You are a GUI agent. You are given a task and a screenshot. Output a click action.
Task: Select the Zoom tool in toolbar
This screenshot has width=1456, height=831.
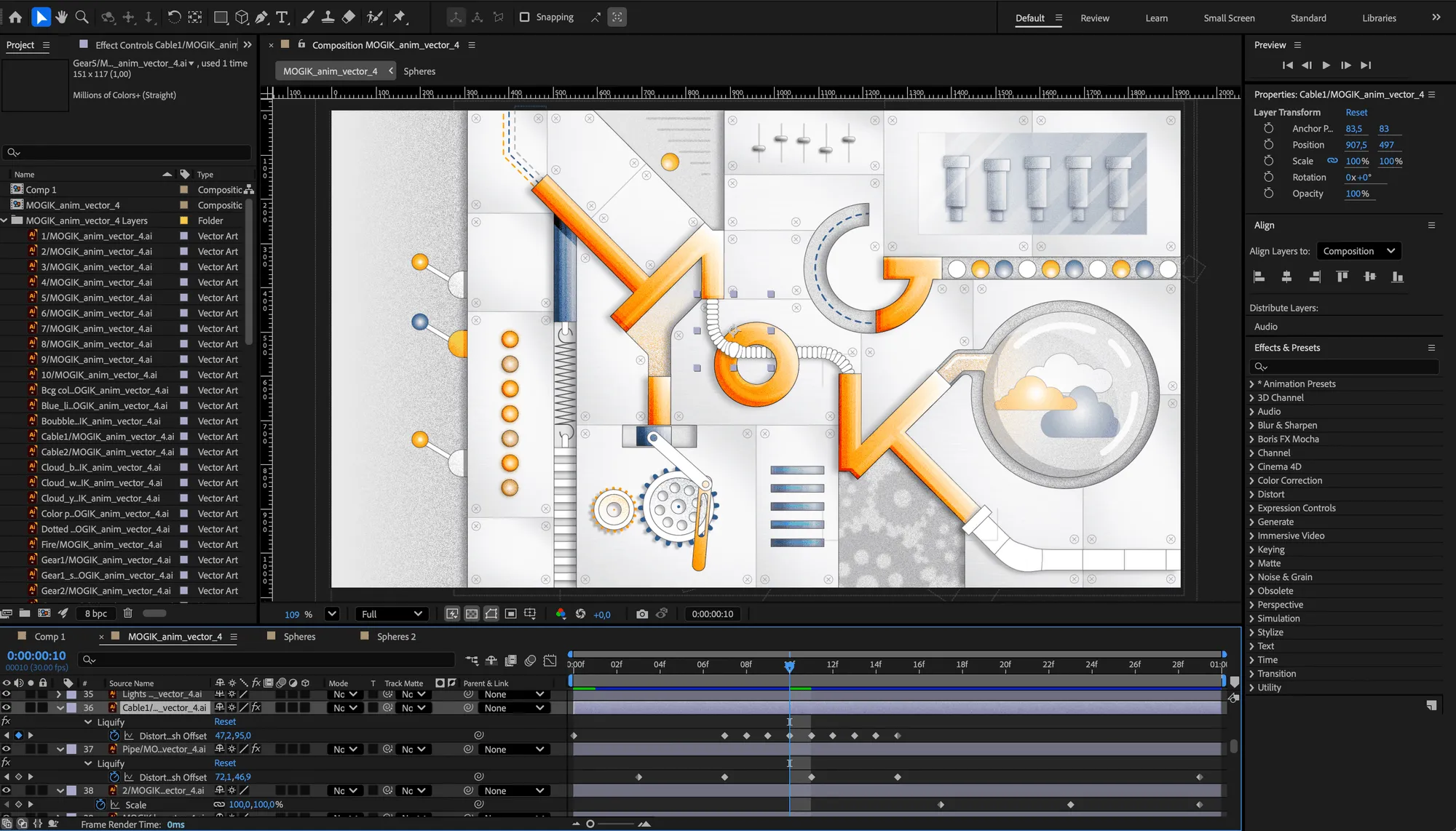(x=82, y=17)
